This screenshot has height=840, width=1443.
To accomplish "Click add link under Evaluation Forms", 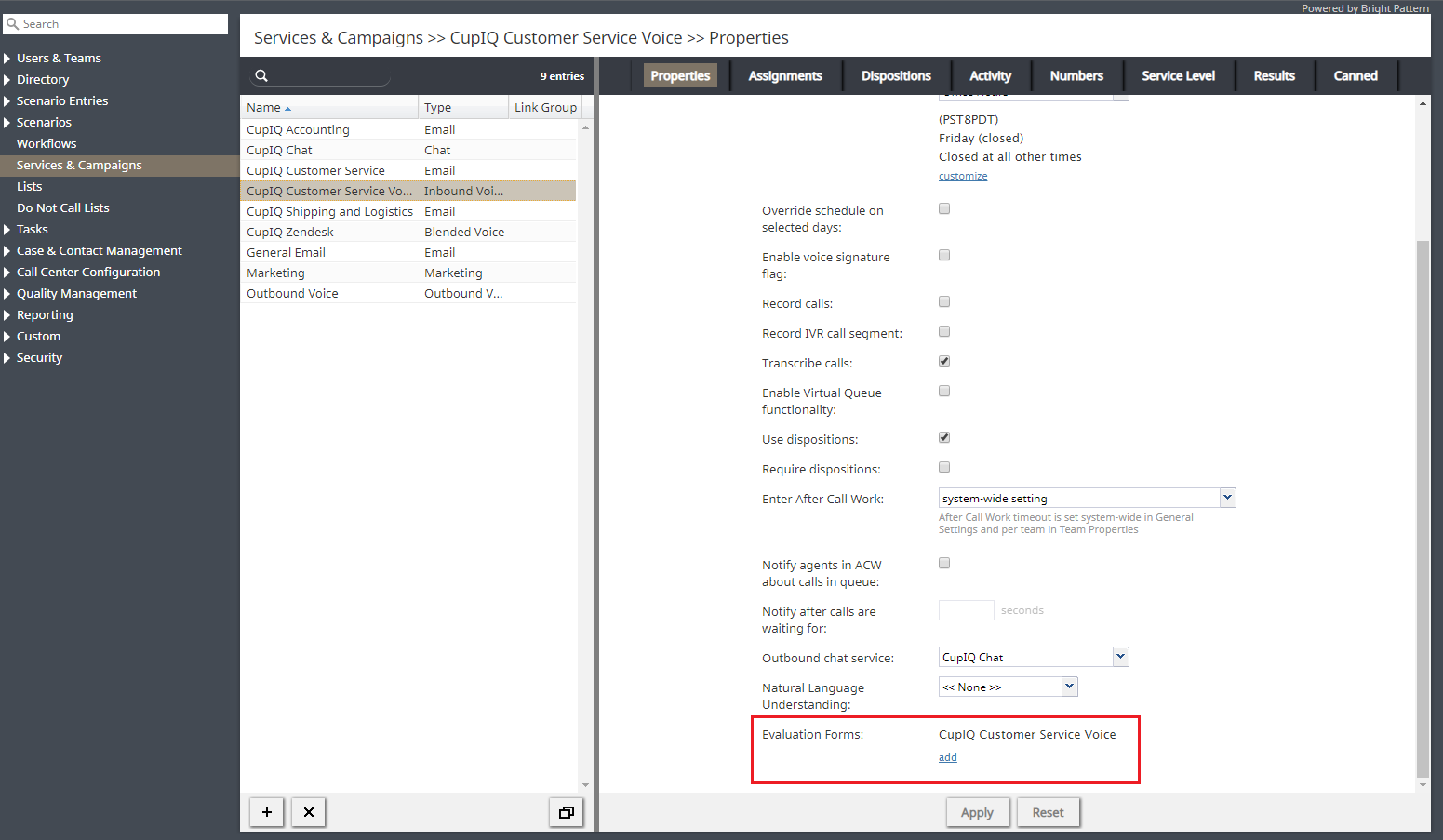I will pyautogui.click(x=947, y=757).
